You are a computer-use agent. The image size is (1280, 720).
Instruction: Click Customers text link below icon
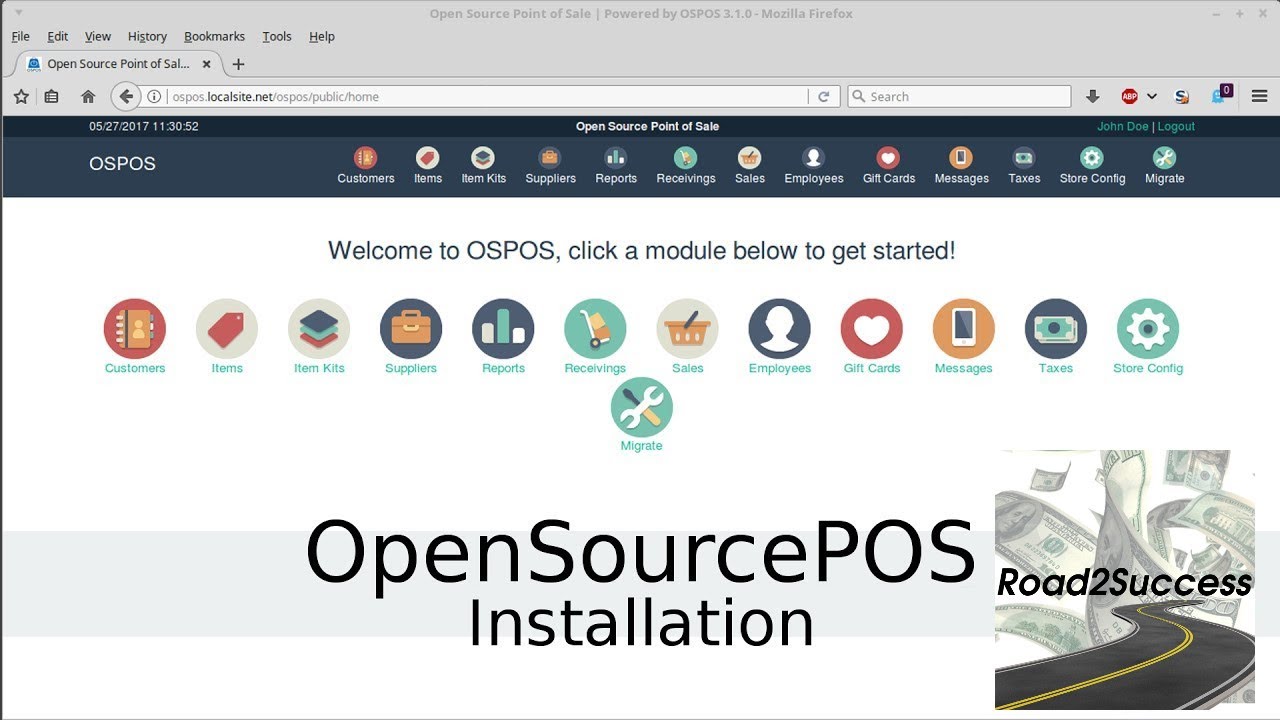(135, 368)
